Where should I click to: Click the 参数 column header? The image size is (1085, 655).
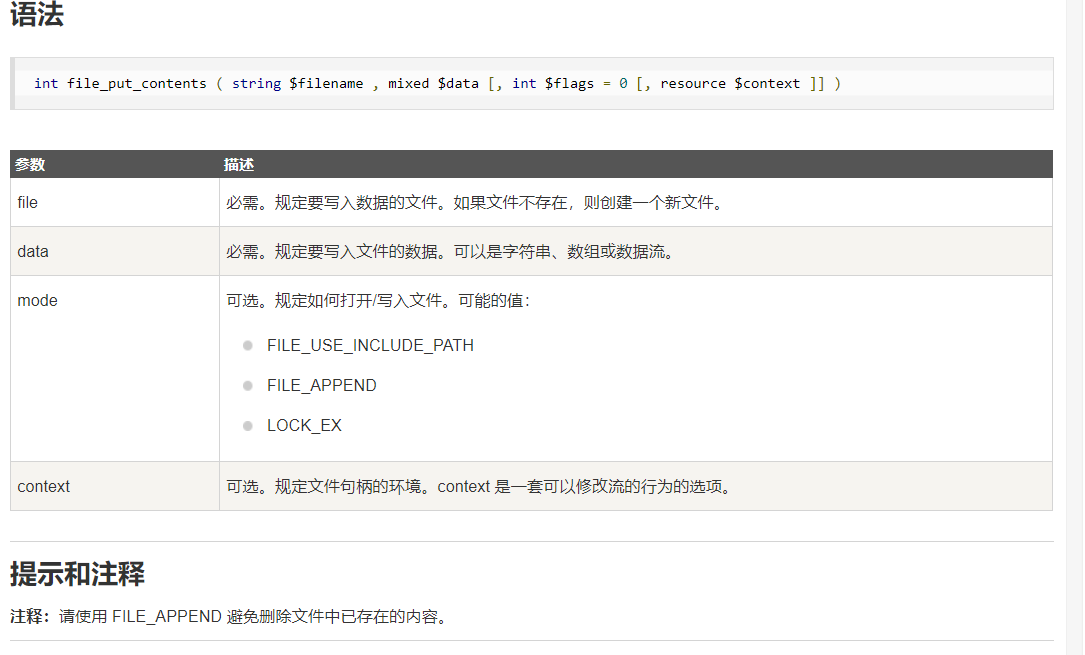[x=30, y=165]
